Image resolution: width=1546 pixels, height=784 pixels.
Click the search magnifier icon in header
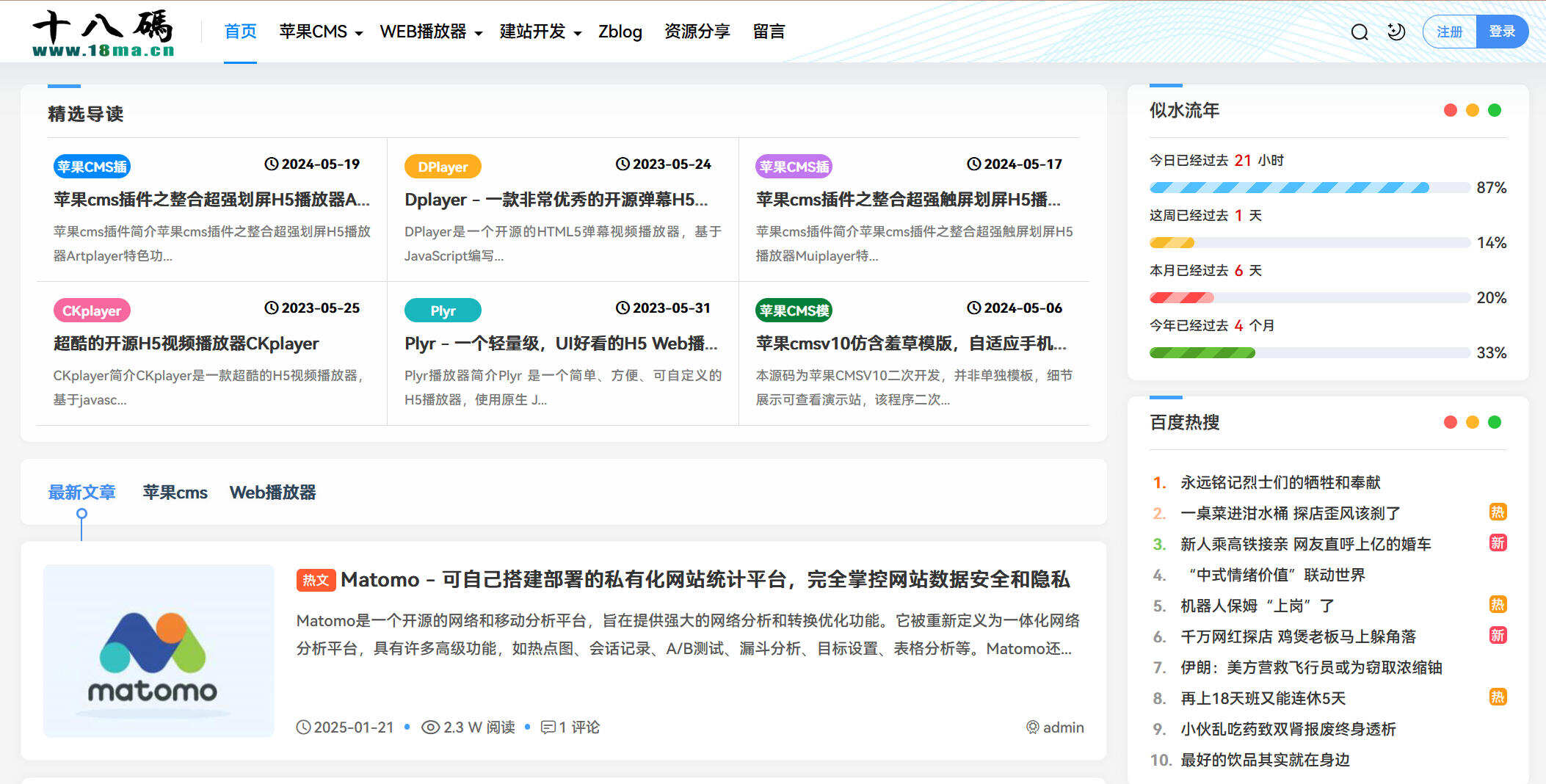(1359, 32)
